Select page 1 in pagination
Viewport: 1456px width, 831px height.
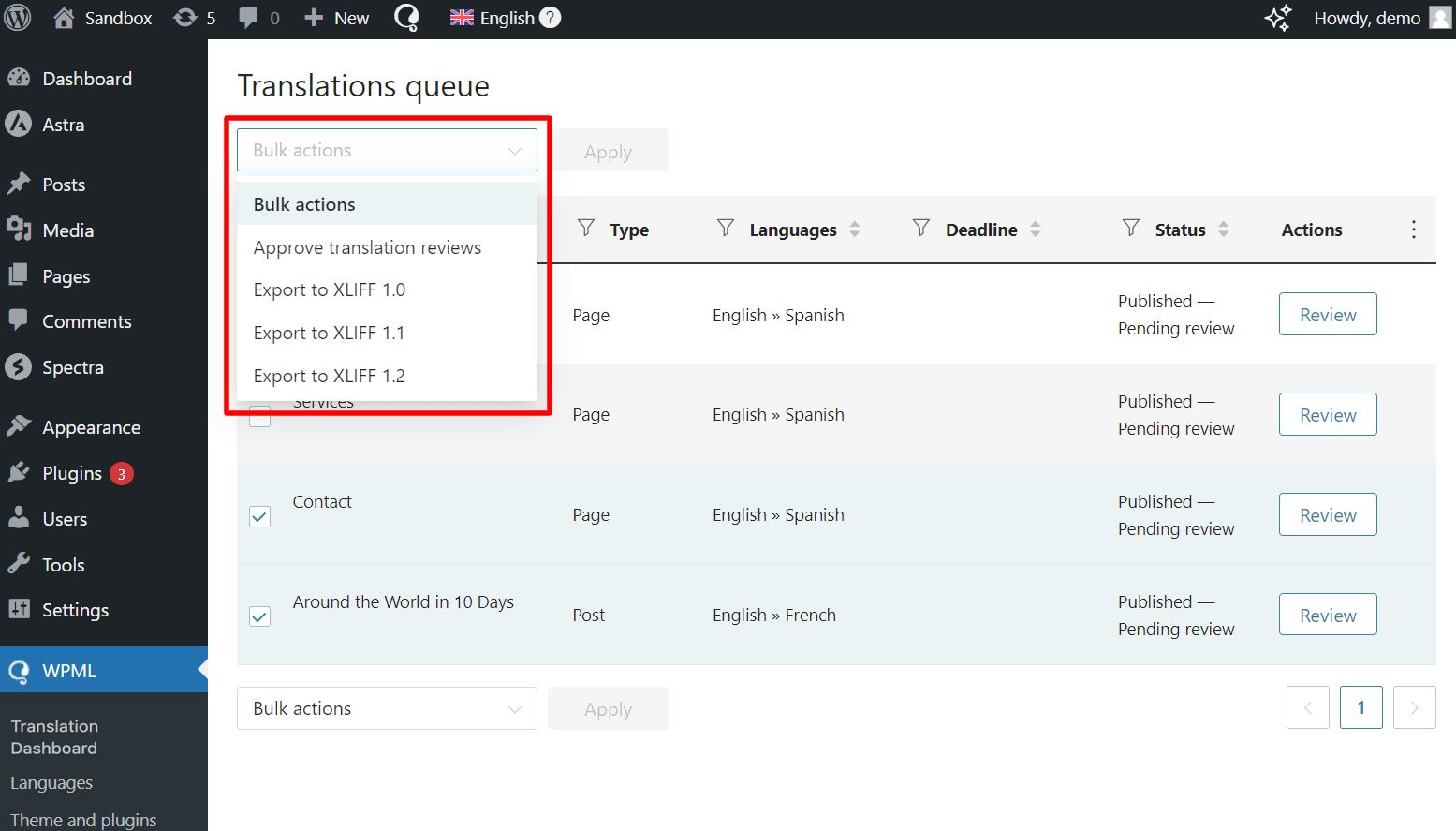point(1361,708)
